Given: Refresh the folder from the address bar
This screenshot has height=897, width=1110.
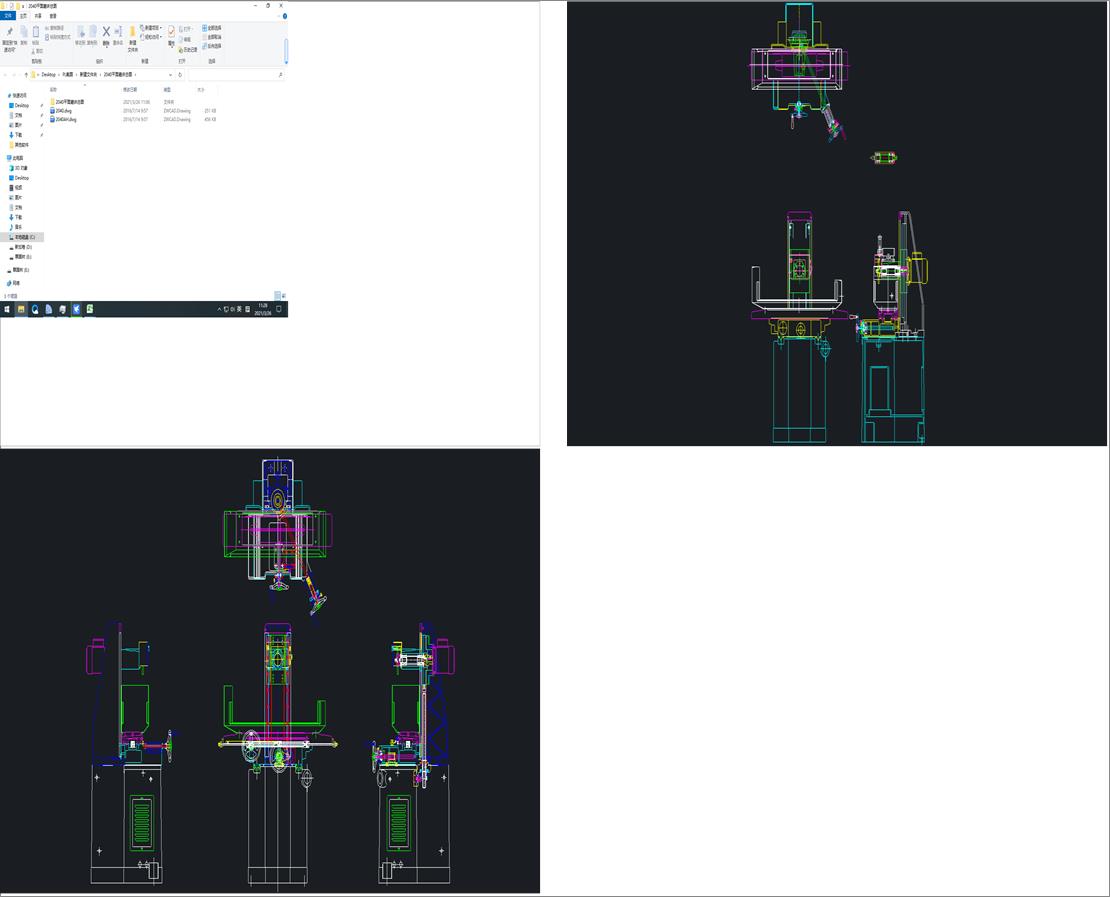Looking at the screenshot, I should [x=180, y=74].
